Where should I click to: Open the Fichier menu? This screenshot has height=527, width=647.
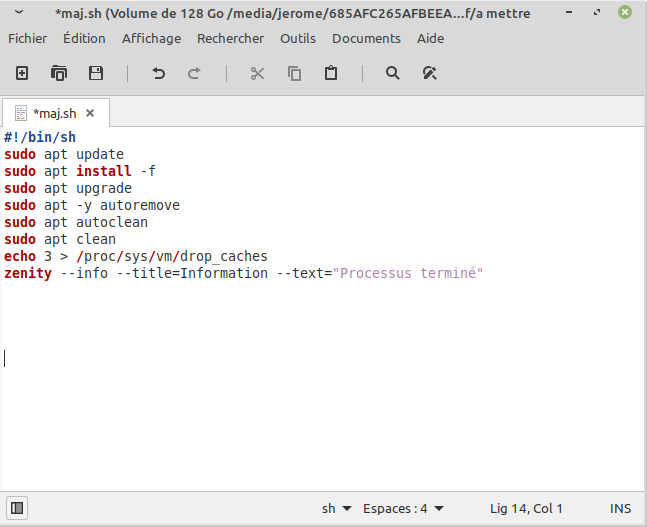point(28,38)
